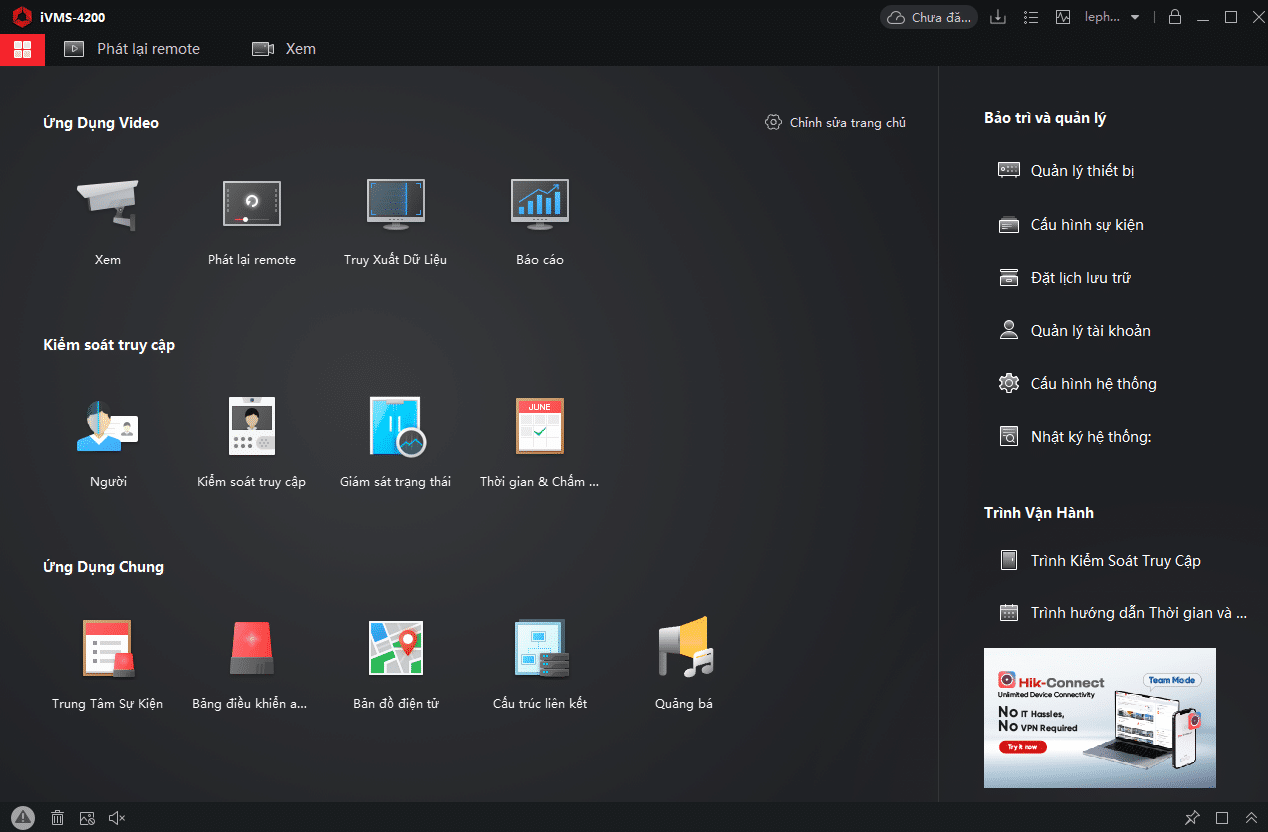Viewport: 1268px width, 832px height.
Task: Launch Truy Xuất Dữ Liệu module
Action: pyautogui.click(x=395, y=204)
